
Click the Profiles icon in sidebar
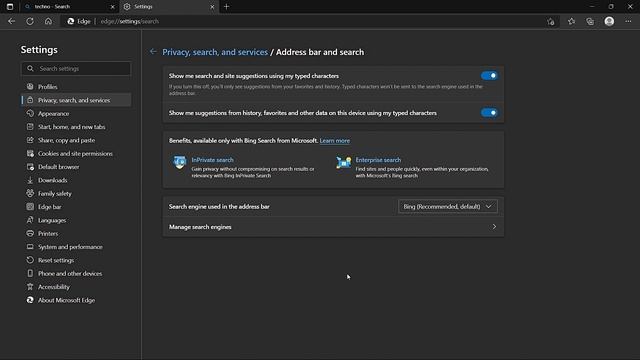(30, 87)
